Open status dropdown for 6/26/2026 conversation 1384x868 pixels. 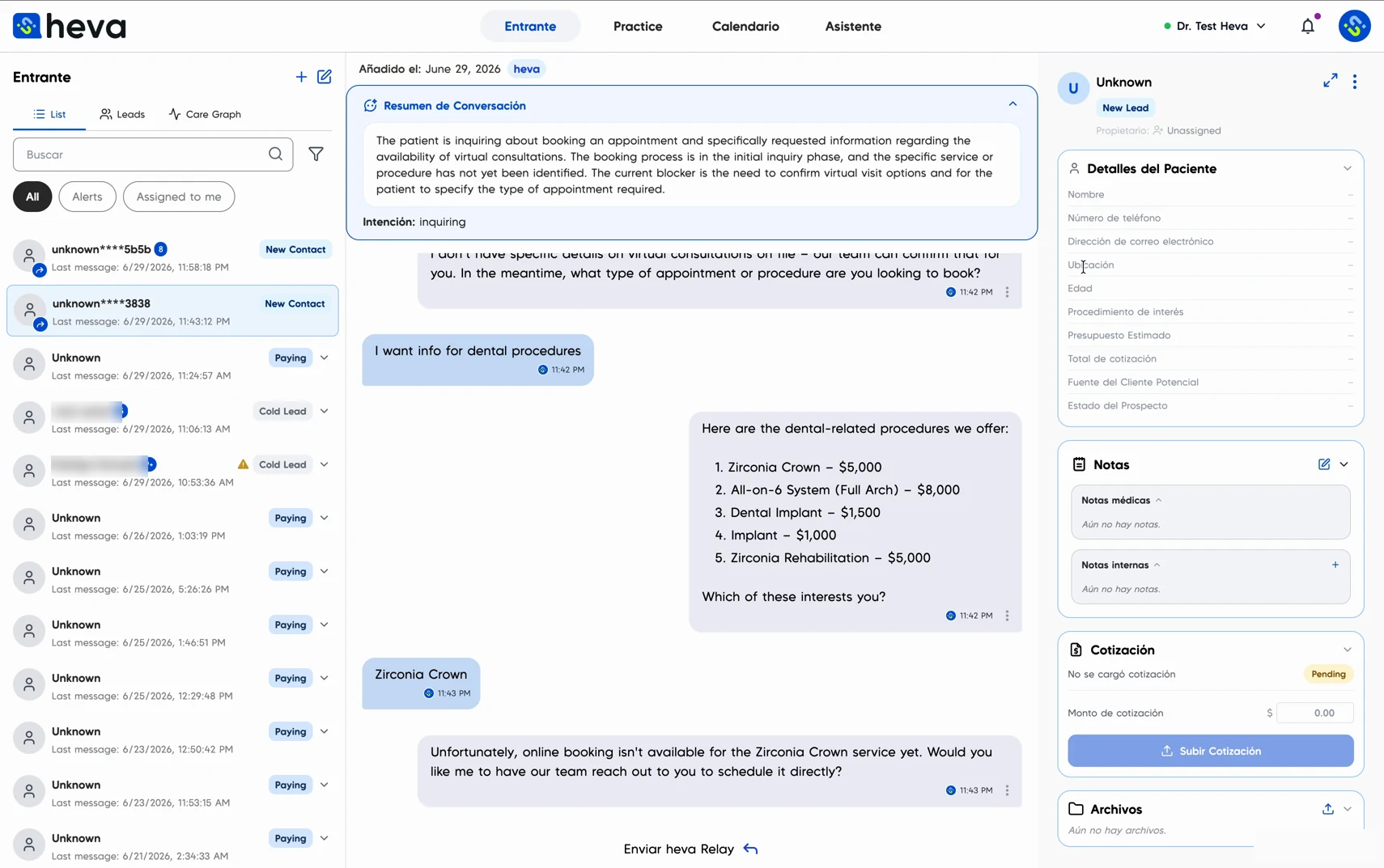click(x=325, y=518)
